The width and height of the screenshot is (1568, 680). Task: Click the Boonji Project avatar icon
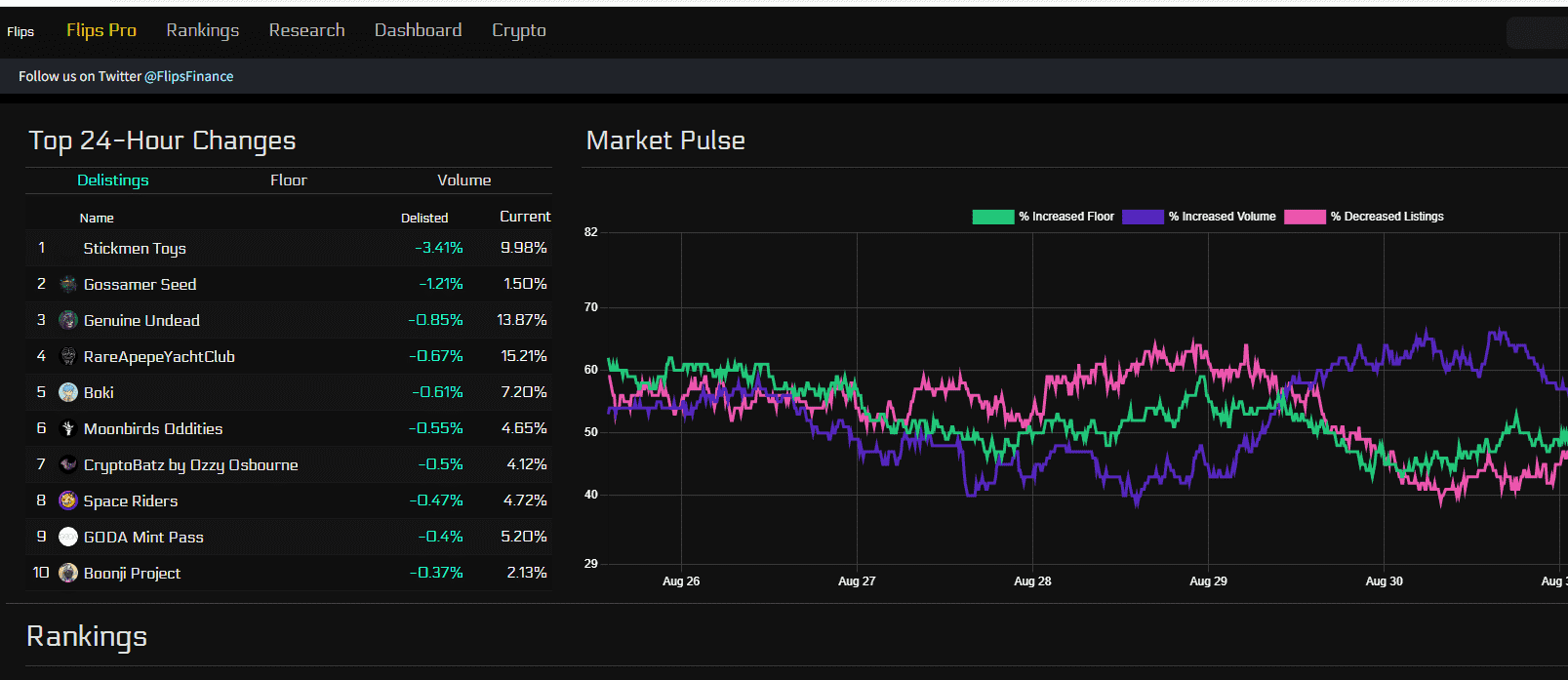[x=68, y=573]
